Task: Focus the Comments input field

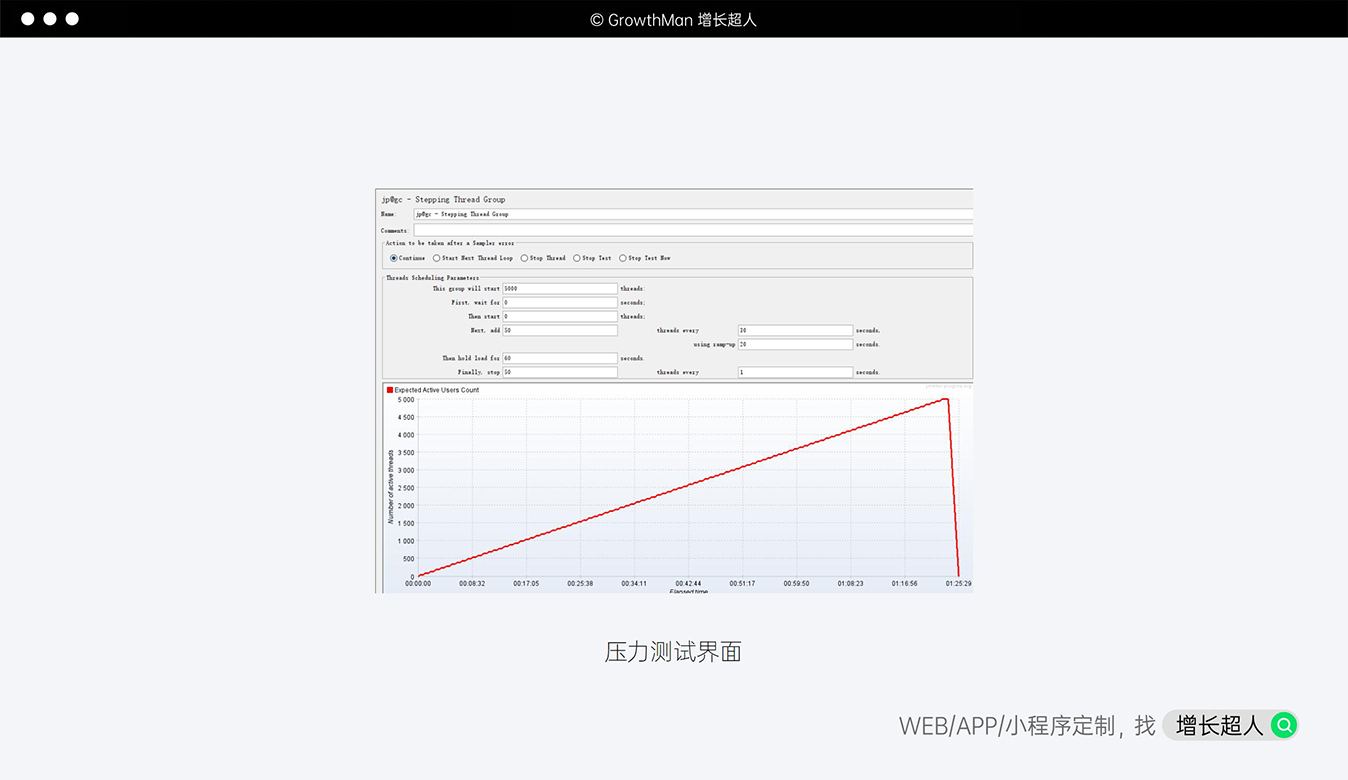Action: (x=690, y=230)
